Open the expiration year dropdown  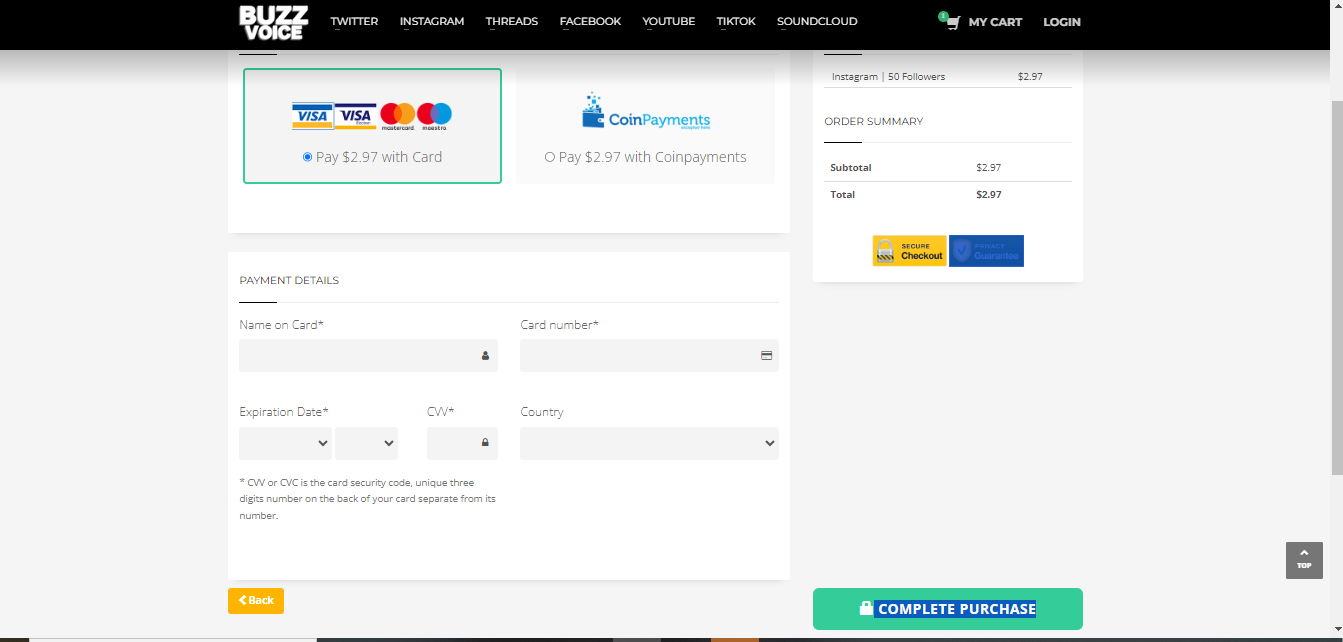coord(366,443)
